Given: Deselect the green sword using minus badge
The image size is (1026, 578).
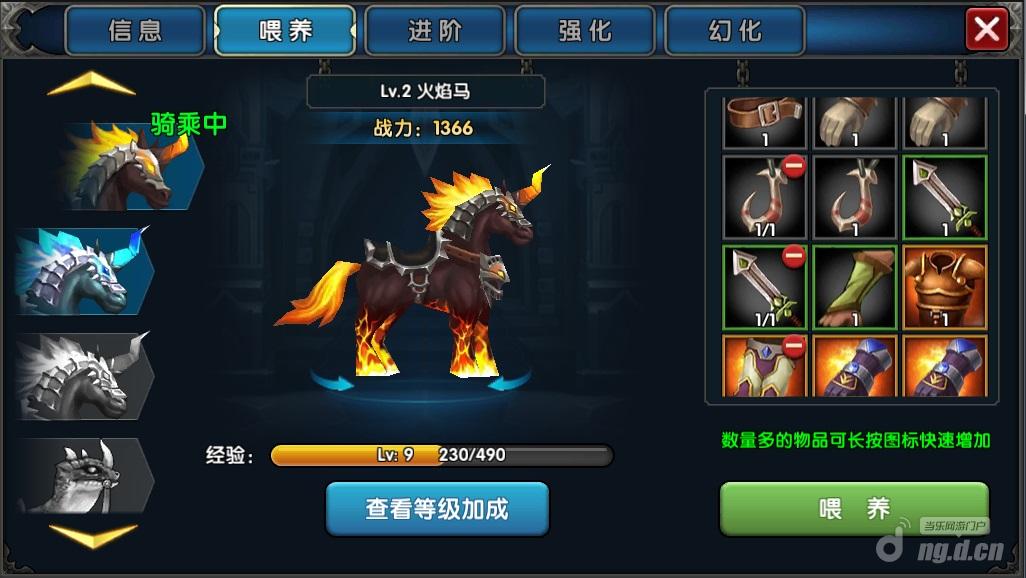Looking at the screenshot, I should (794, 256).
